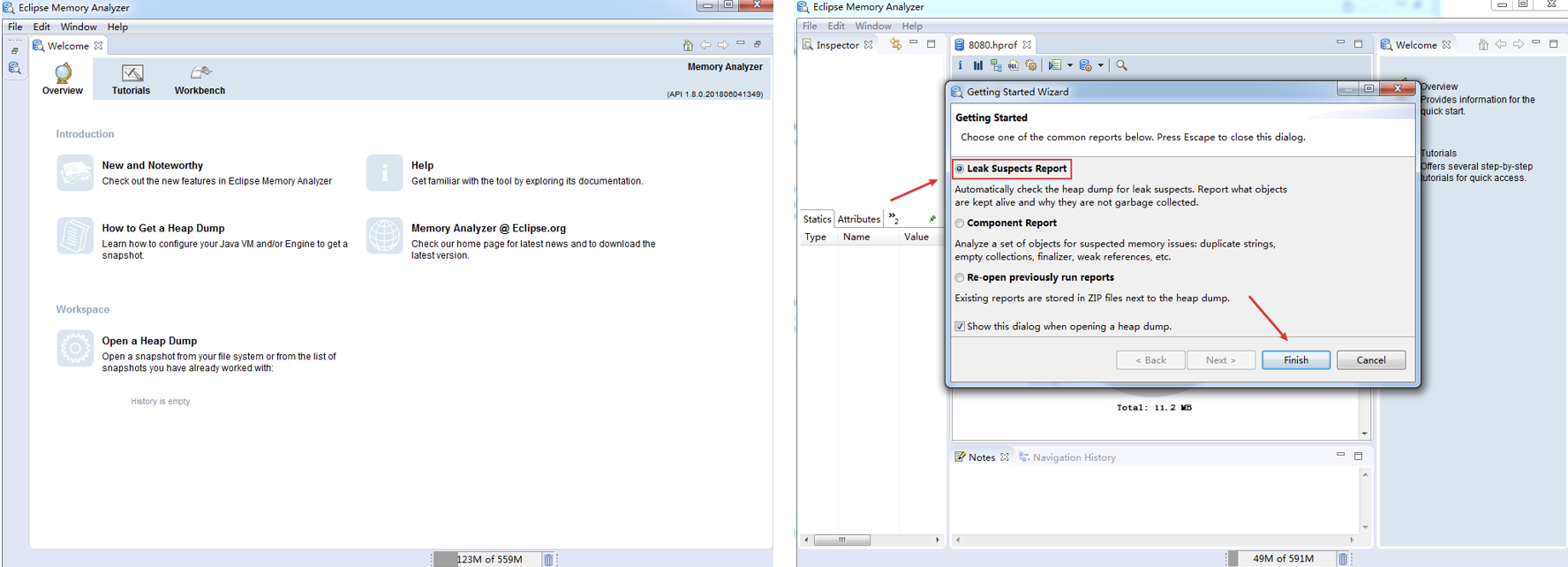Click back arrow in left window Welcome view
The height and width of the screenshot is (567, 1568).
[705, 45]
